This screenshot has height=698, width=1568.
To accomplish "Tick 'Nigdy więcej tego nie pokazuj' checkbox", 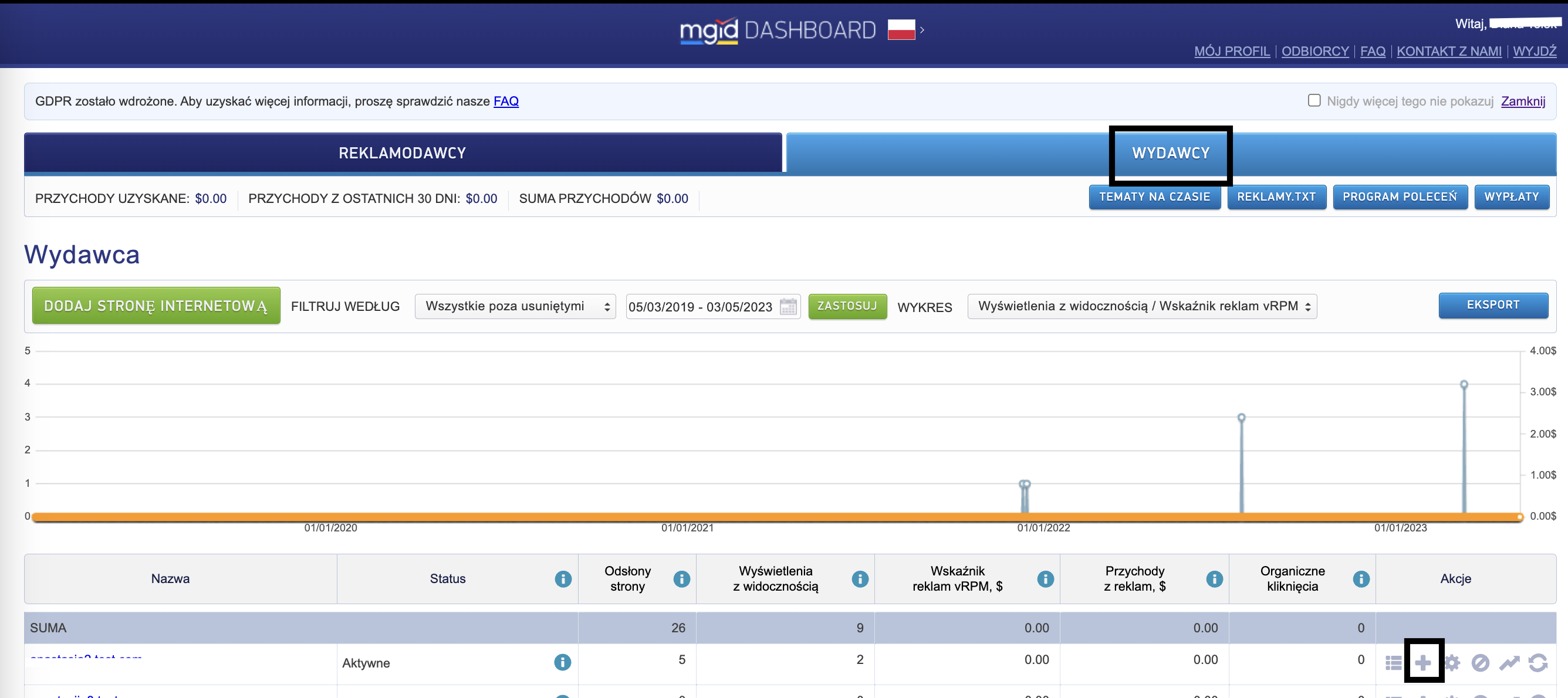I will coord(1314,100).
